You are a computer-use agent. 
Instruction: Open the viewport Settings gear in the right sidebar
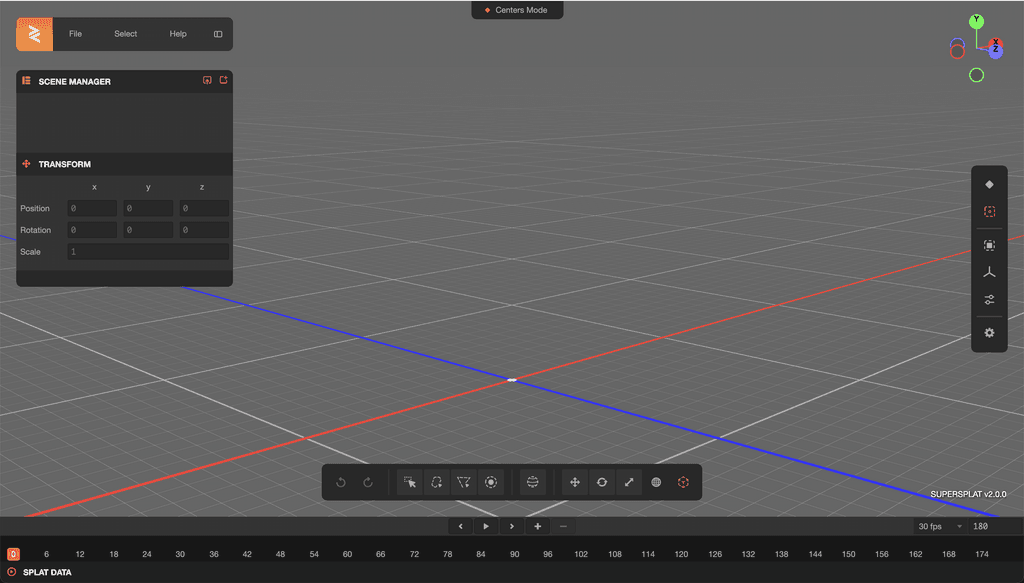click(x=989, y=333)
